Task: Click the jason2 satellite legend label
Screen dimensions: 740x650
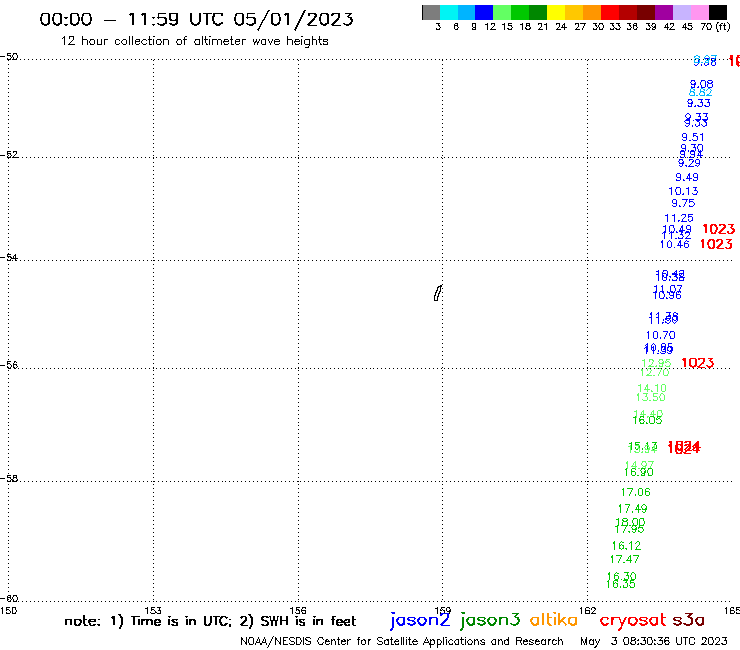Action: click(420, 620)
